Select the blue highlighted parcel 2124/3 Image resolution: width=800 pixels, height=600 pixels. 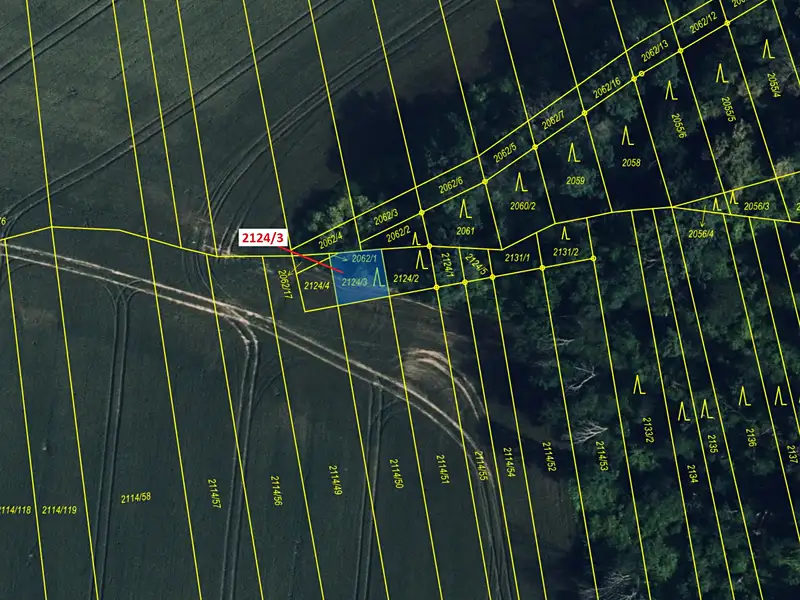(x=360, y=278)
